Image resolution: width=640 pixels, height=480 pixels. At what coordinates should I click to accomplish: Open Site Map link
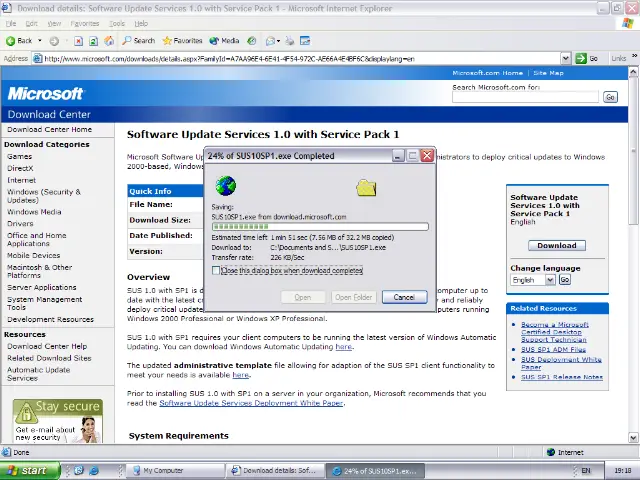point(548,73)
